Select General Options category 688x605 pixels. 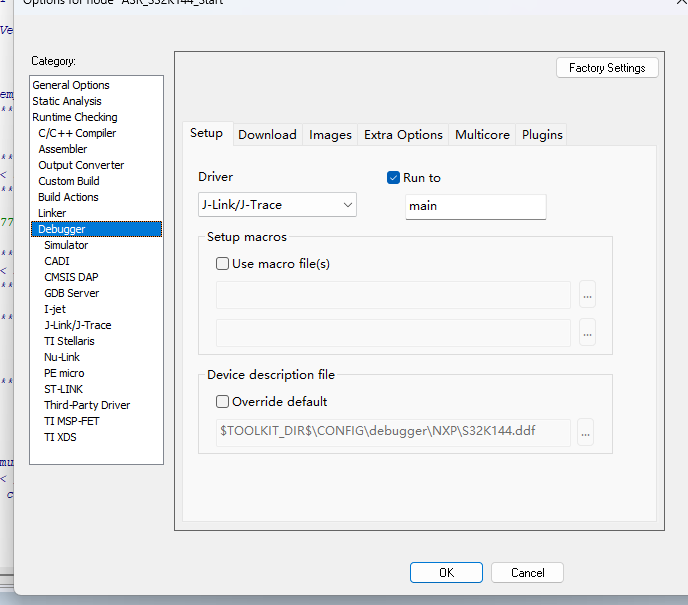(71, 85)
